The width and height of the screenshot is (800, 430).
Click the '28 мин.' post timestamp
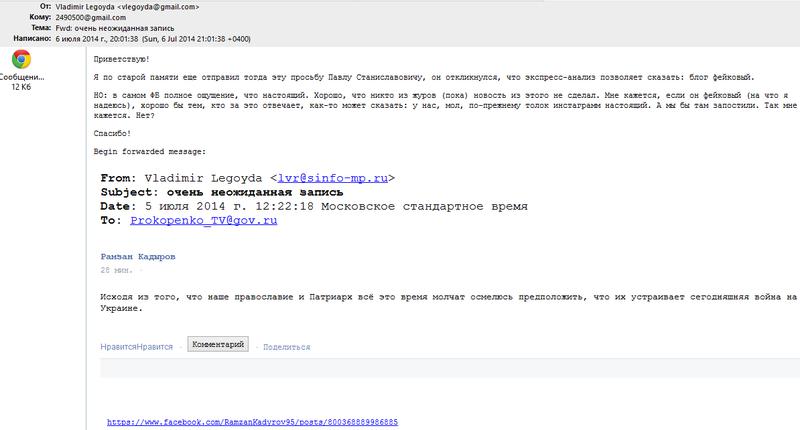coord(114,270)
